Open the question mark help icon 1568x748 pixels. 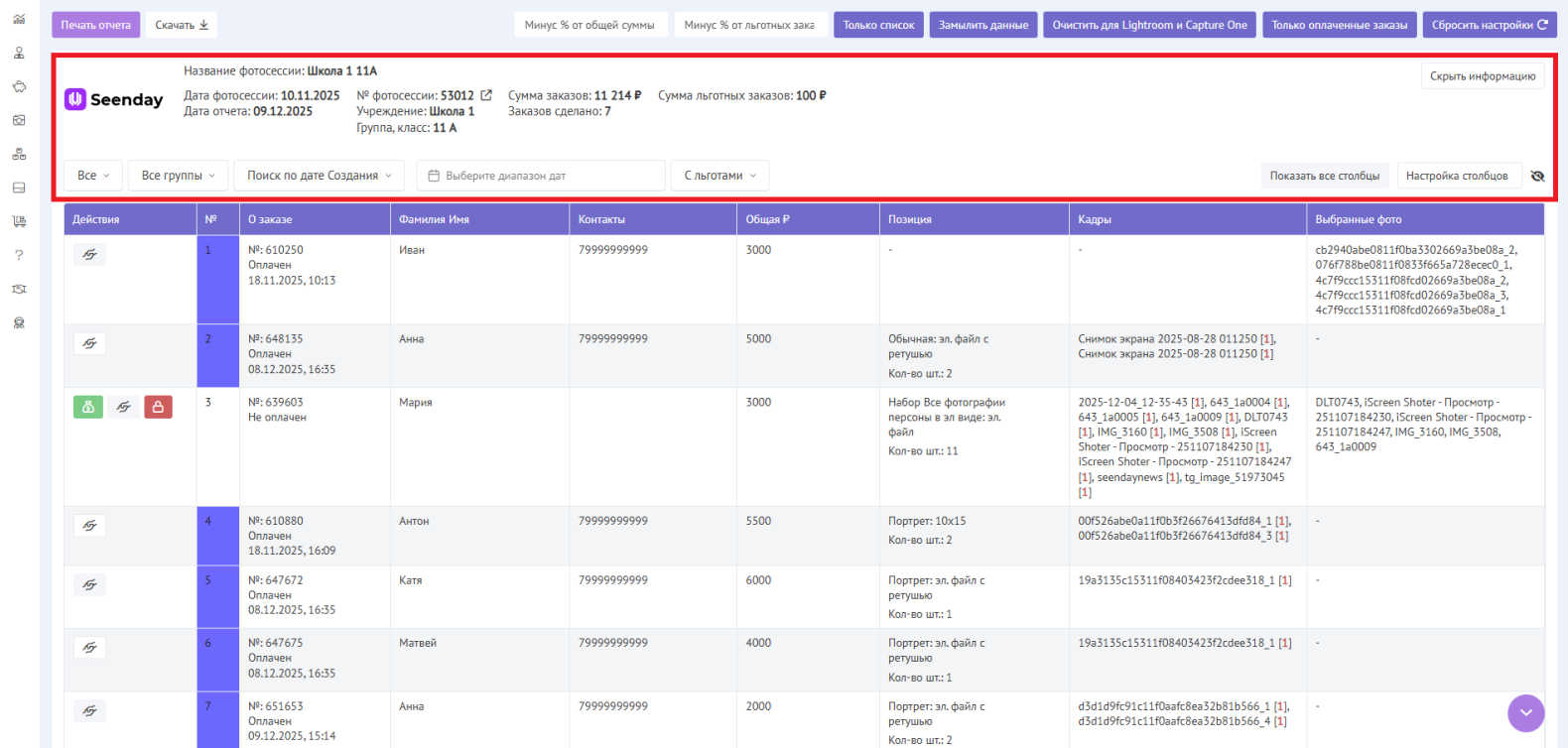[19, 255]
